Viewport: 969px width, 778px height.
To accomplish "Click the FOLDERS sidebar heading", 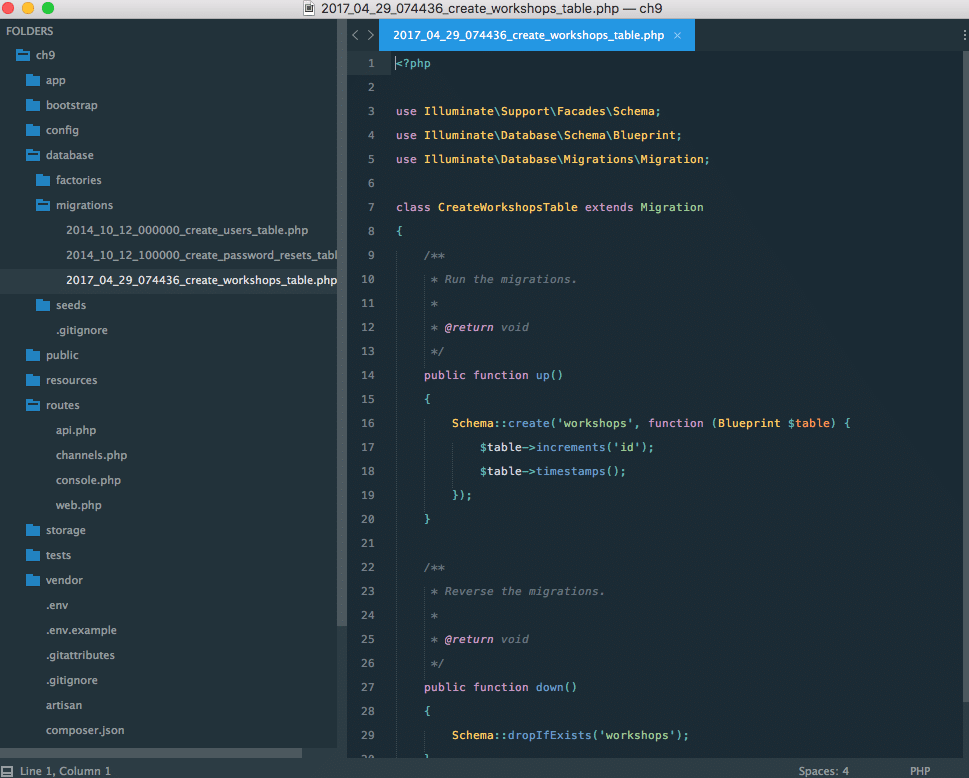I will tap(30, 31).
